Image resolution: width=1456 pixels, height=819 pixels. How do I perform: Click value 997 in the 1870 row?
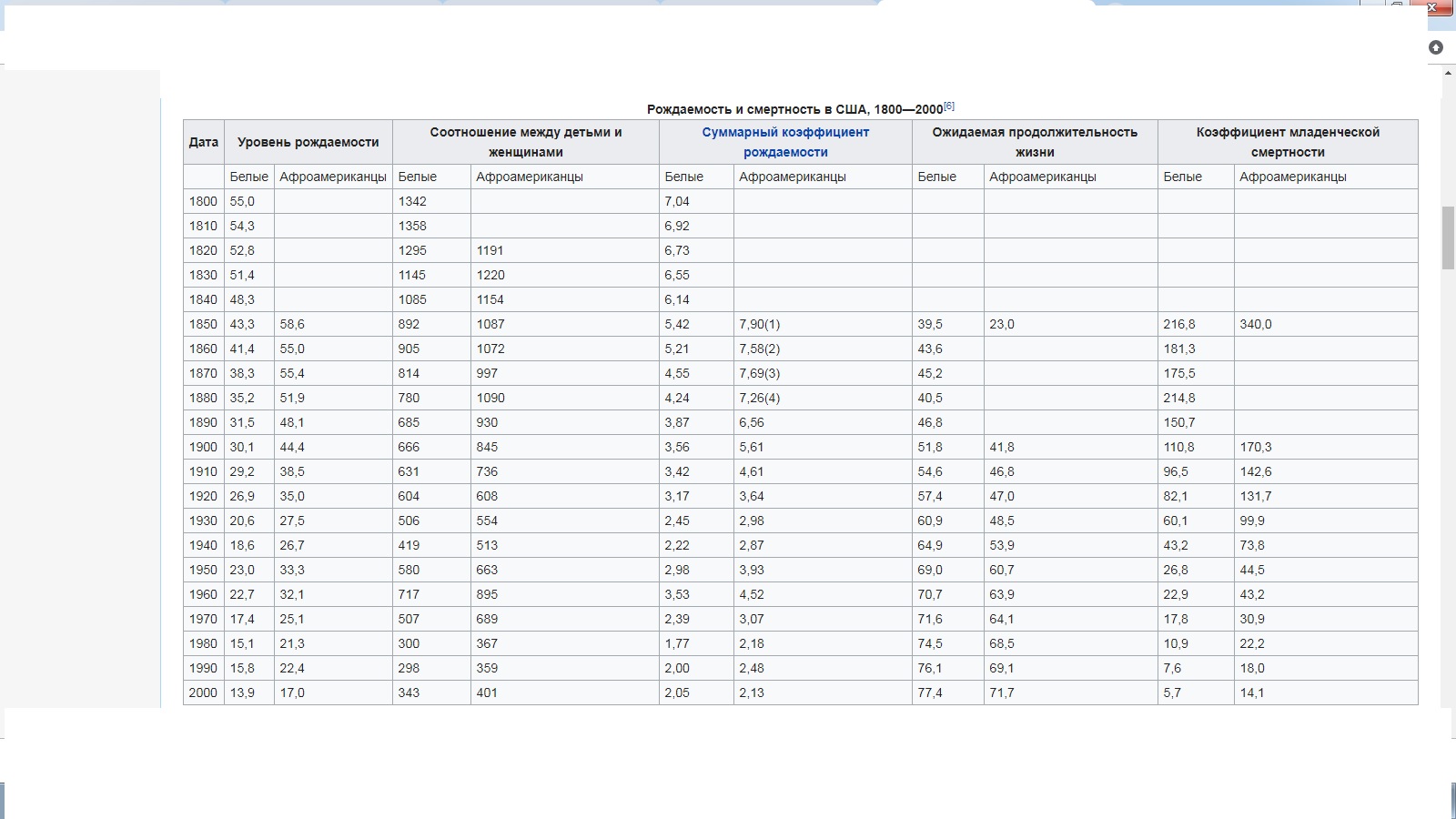tap(487, 373)
